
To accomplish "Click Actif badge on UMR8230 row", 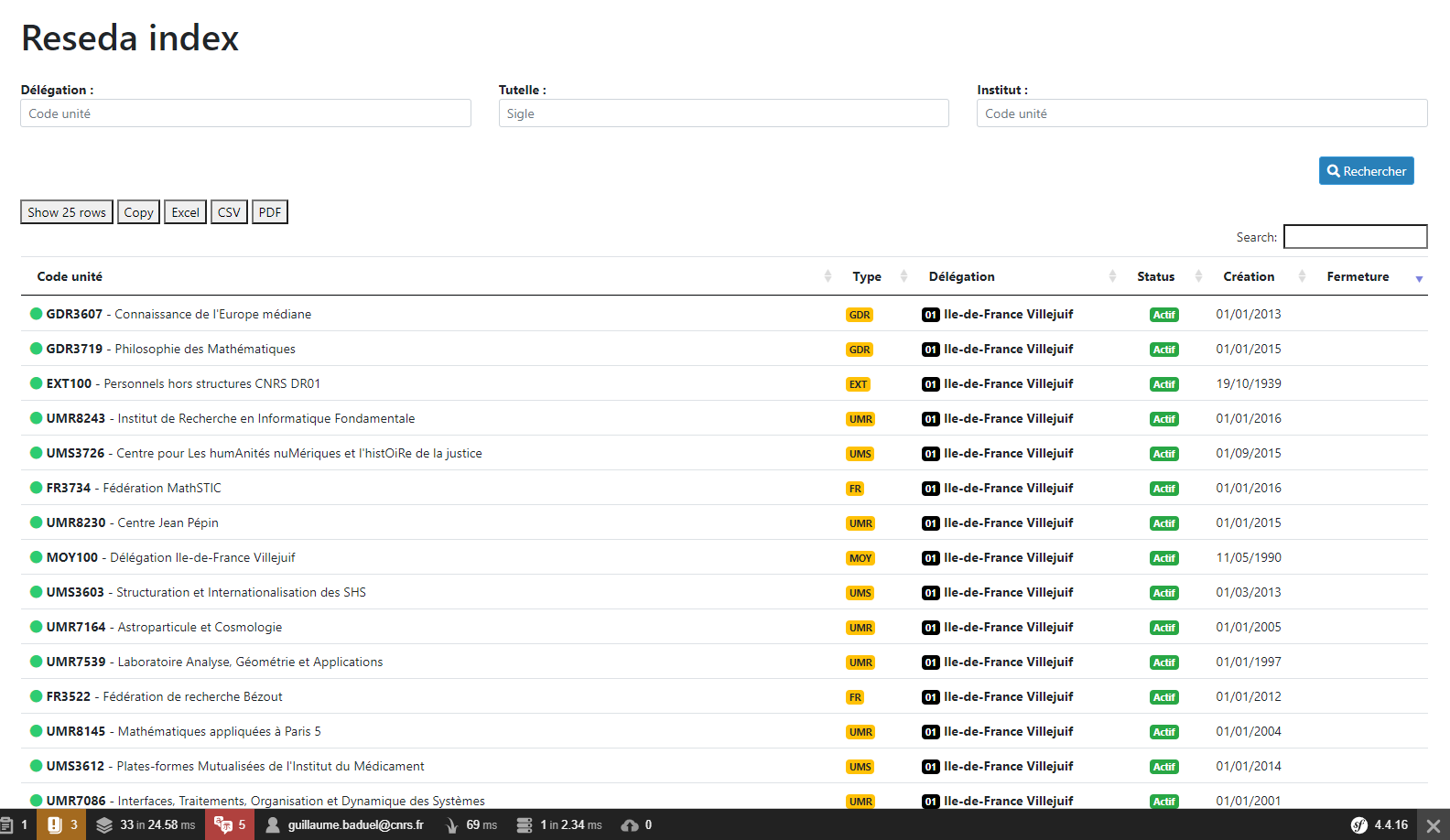I will coord(1163,523).
